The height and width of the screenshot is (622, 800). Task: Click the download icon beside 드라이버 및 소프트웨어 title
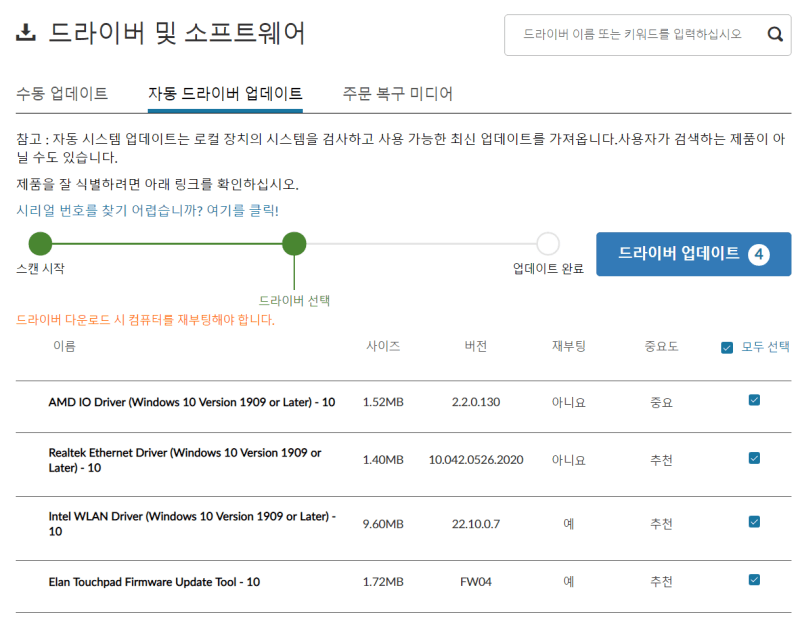(23, 33)
